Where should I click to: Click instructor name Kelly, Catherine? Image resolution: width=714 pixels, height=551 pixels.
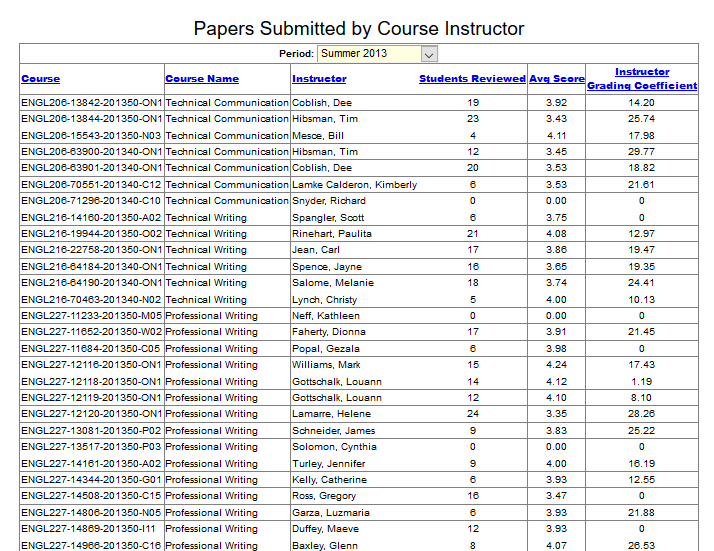(x=329, y=480)
